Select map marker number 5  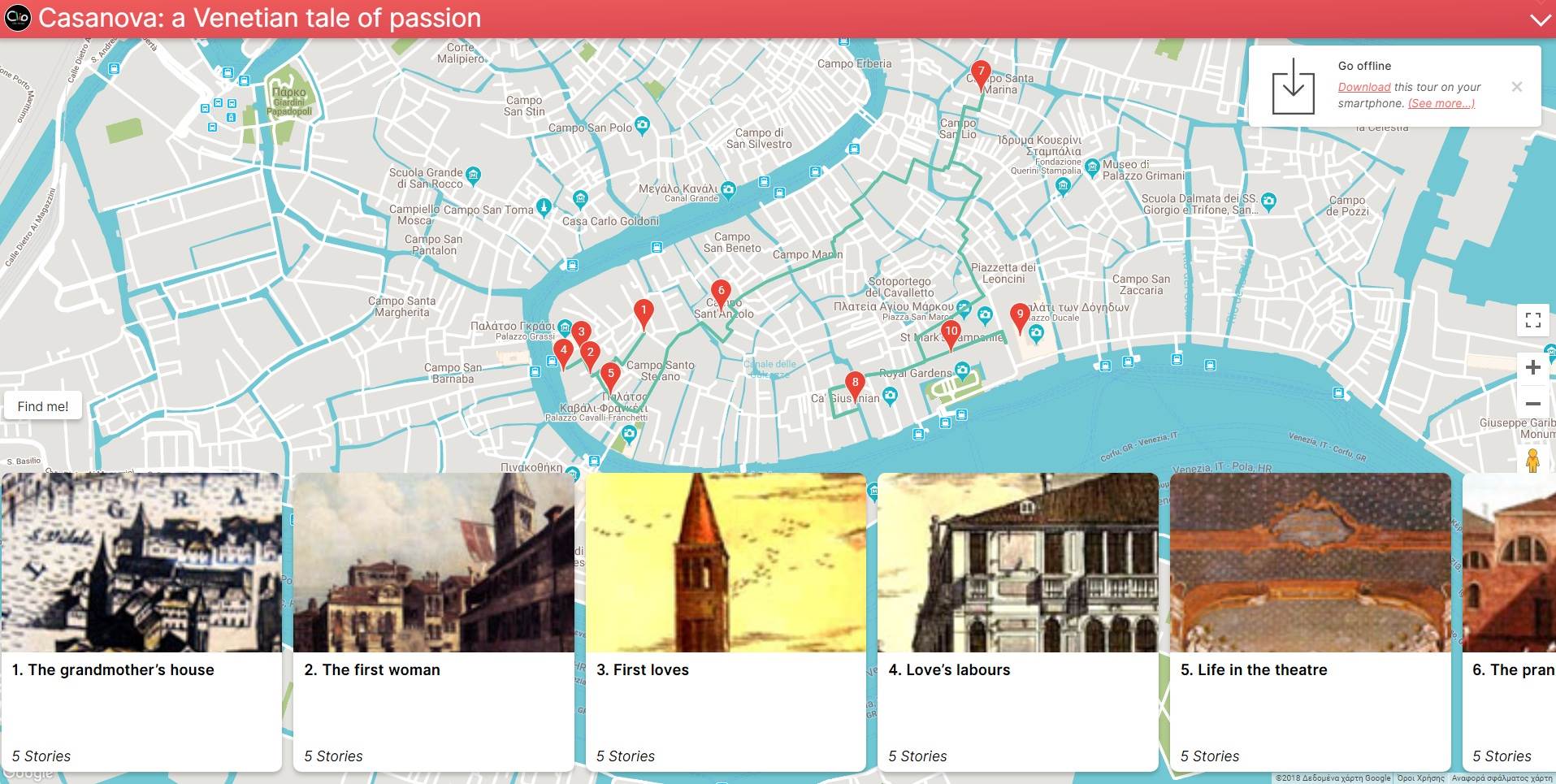tap(611, 378)
